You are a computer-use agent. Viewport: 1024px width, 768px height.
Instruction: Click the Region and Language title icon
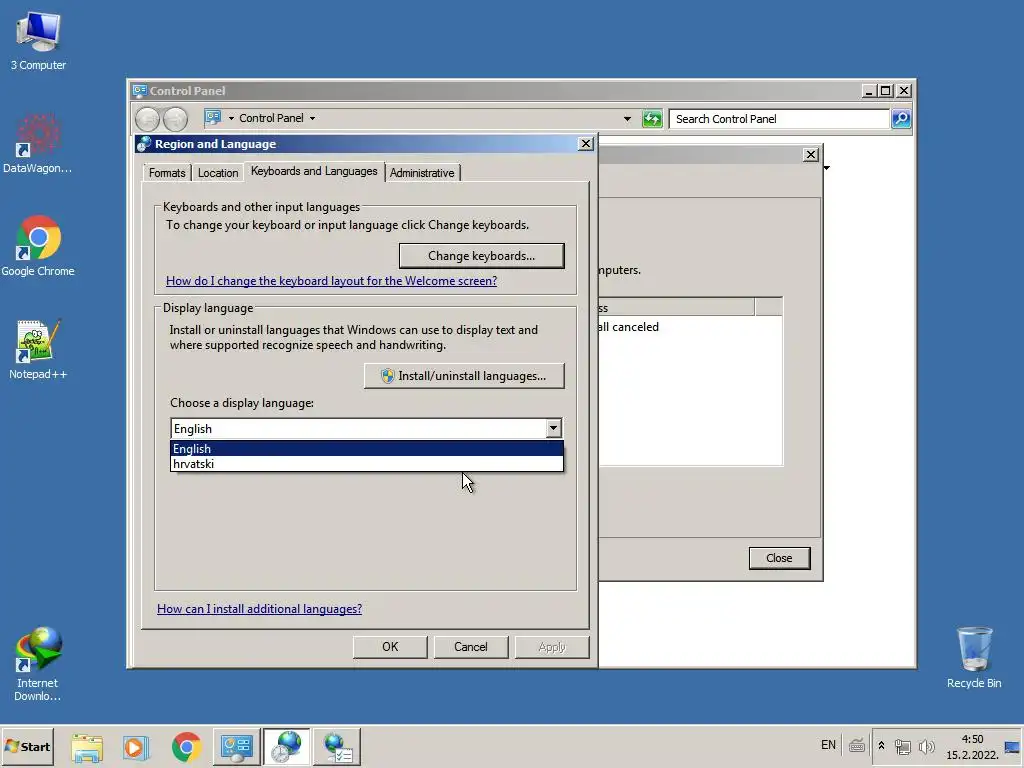point(144,144)
